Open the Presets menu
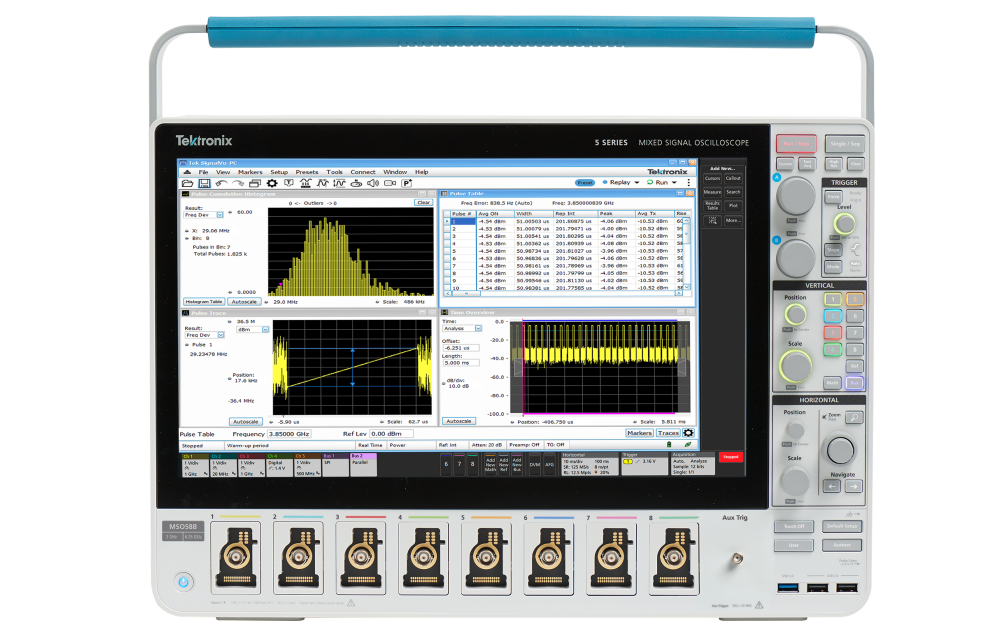The image size is (987, 632). 307,172
